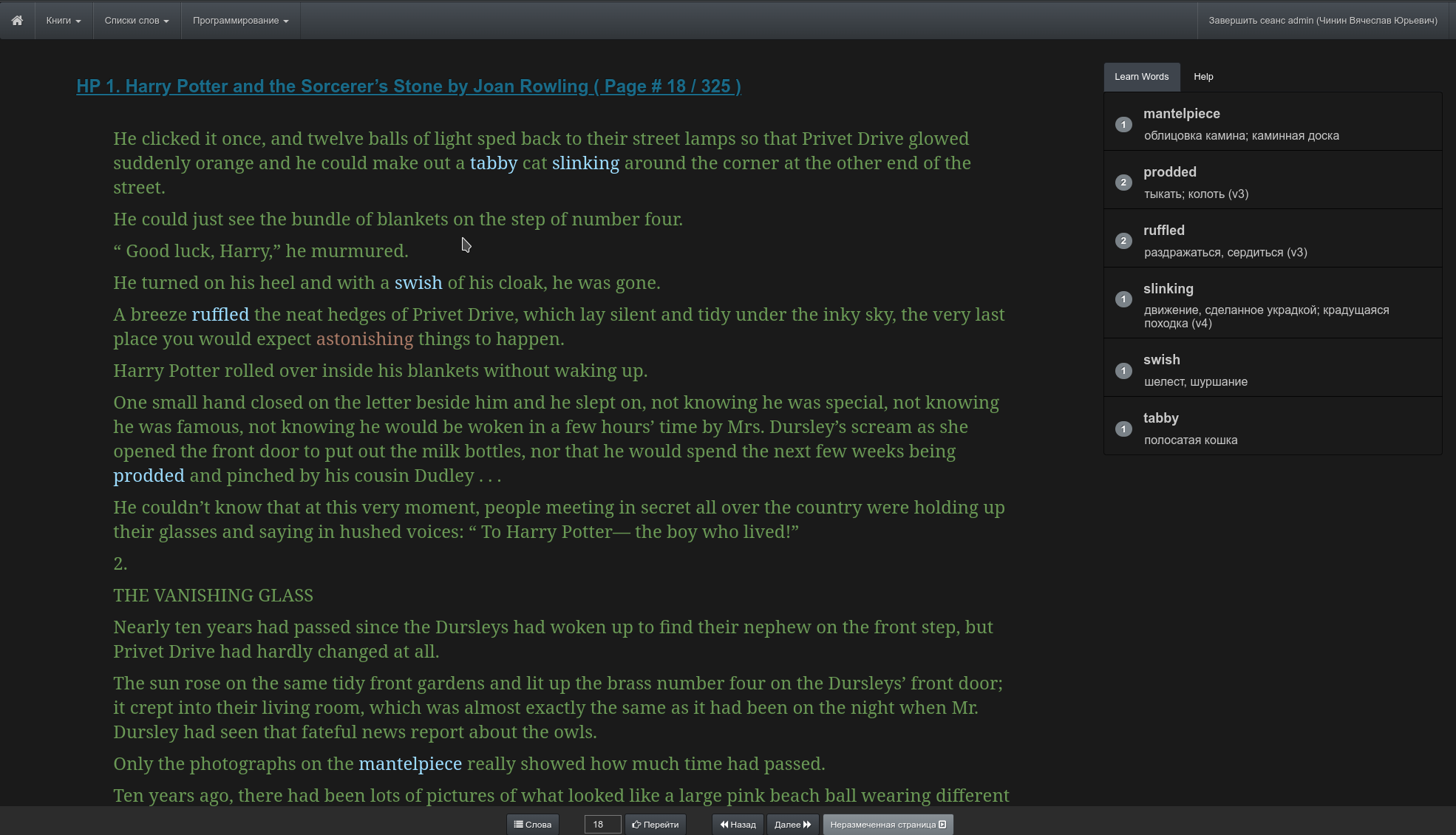This screenshot has width=1456, height=835.
Task: Click the count badge next to mantelpiece
Action: [x=1123, y=124]
